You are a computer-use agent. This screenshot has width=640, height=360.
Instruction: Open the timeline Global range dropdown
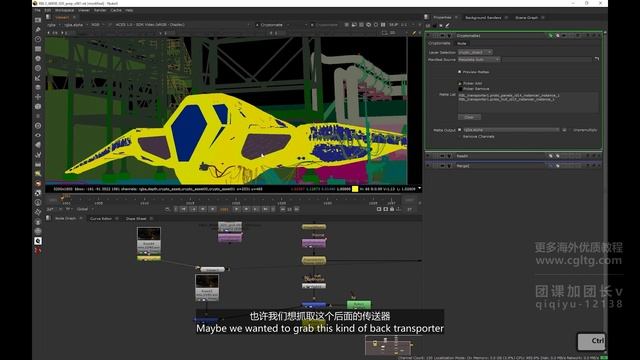click(x=85, y=209)
